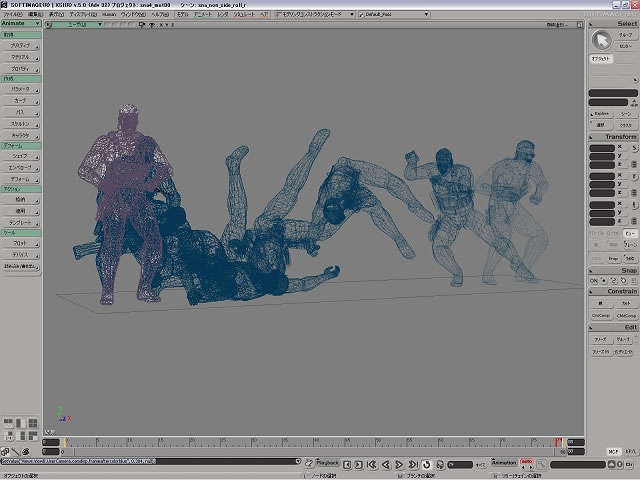Click the Playback label button
640x480 pixels.
329,463
